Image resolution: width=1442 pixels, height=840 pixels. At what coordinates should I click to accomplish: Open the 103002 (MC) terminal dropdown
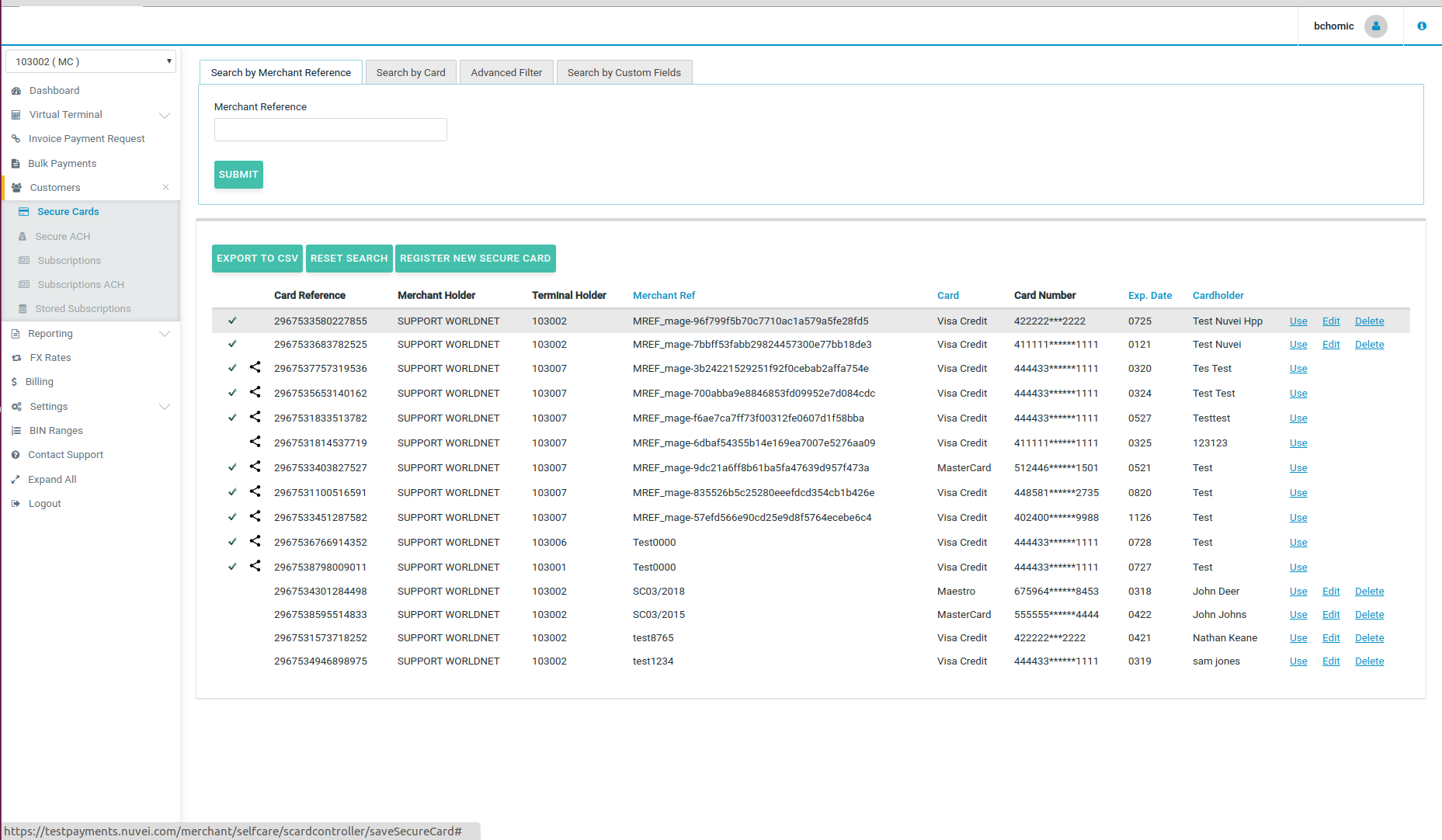[91, 61]
